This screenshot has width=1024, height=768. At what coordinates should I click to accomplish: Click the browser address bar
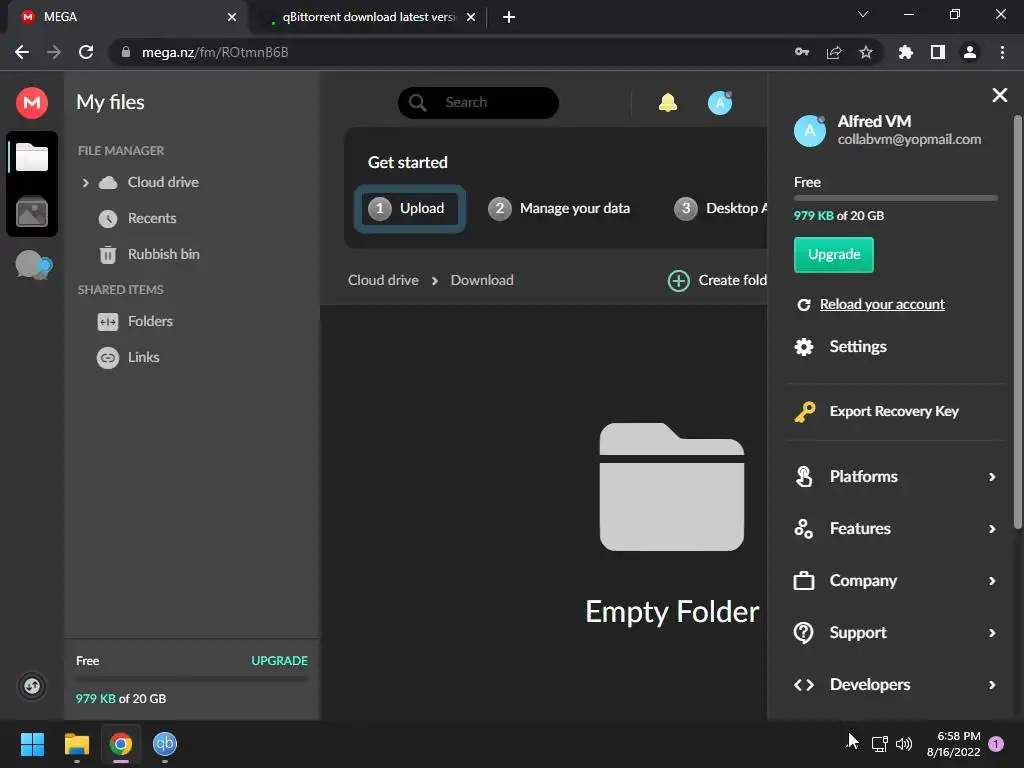[x=457, y=52]
